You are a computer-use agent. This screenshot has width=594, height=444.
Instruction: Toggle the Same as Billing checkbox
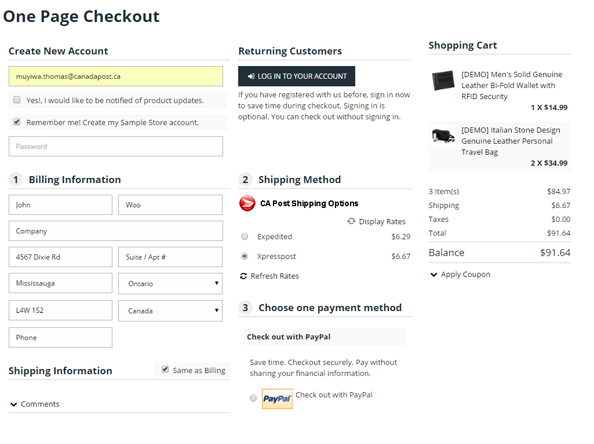165,369
